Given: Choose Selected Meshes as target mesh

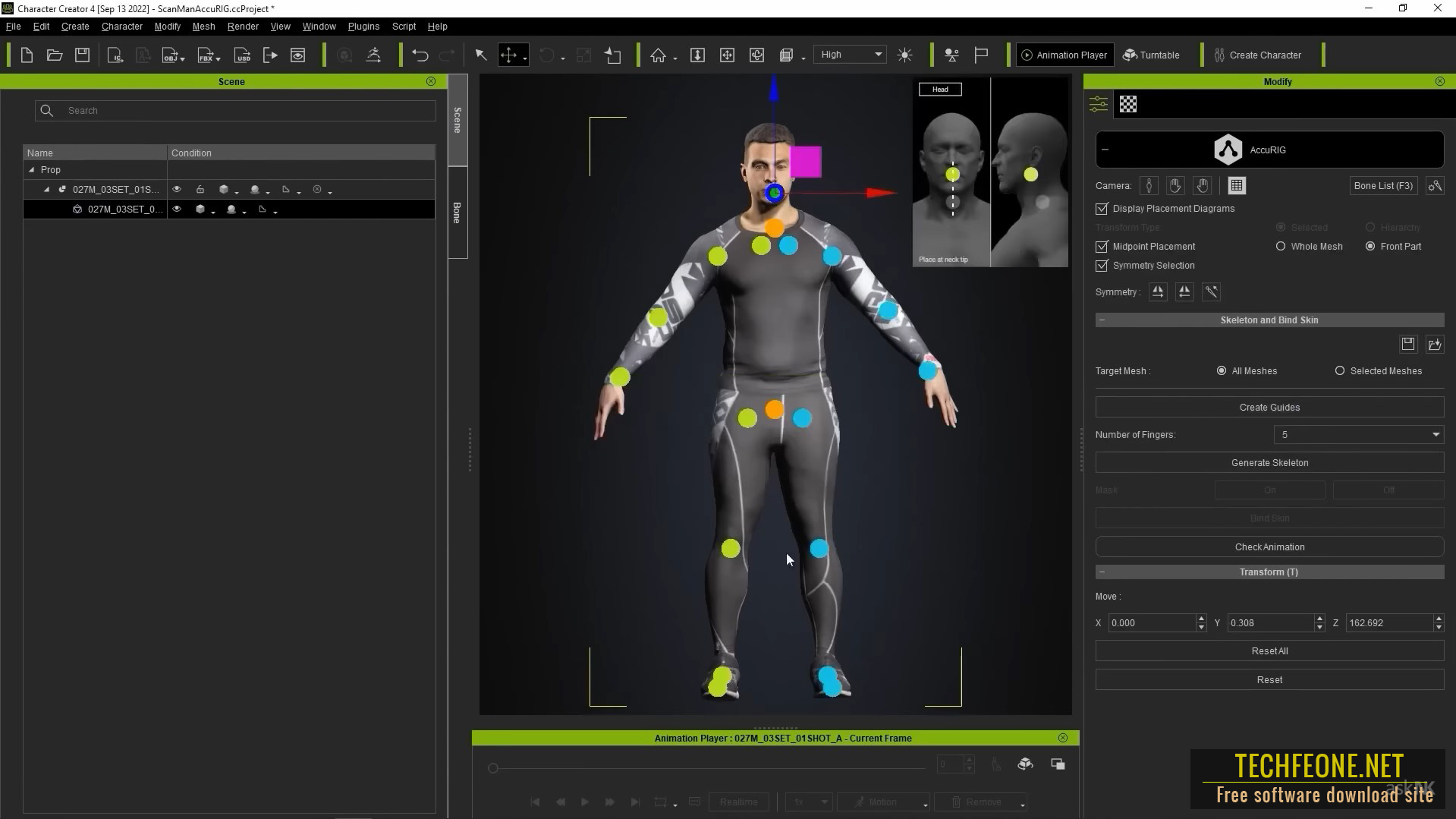Looking at the screenshot, I should [x=1340, y=370].
